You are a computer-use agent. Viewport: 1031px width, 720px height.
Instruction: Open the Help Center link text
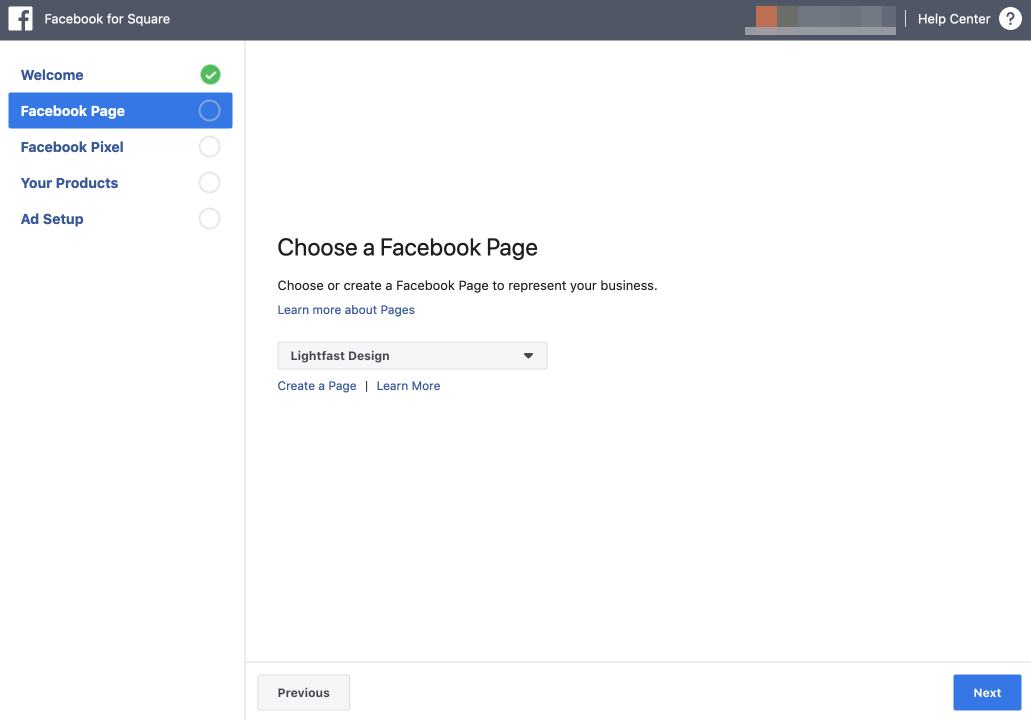click(953, 19)
